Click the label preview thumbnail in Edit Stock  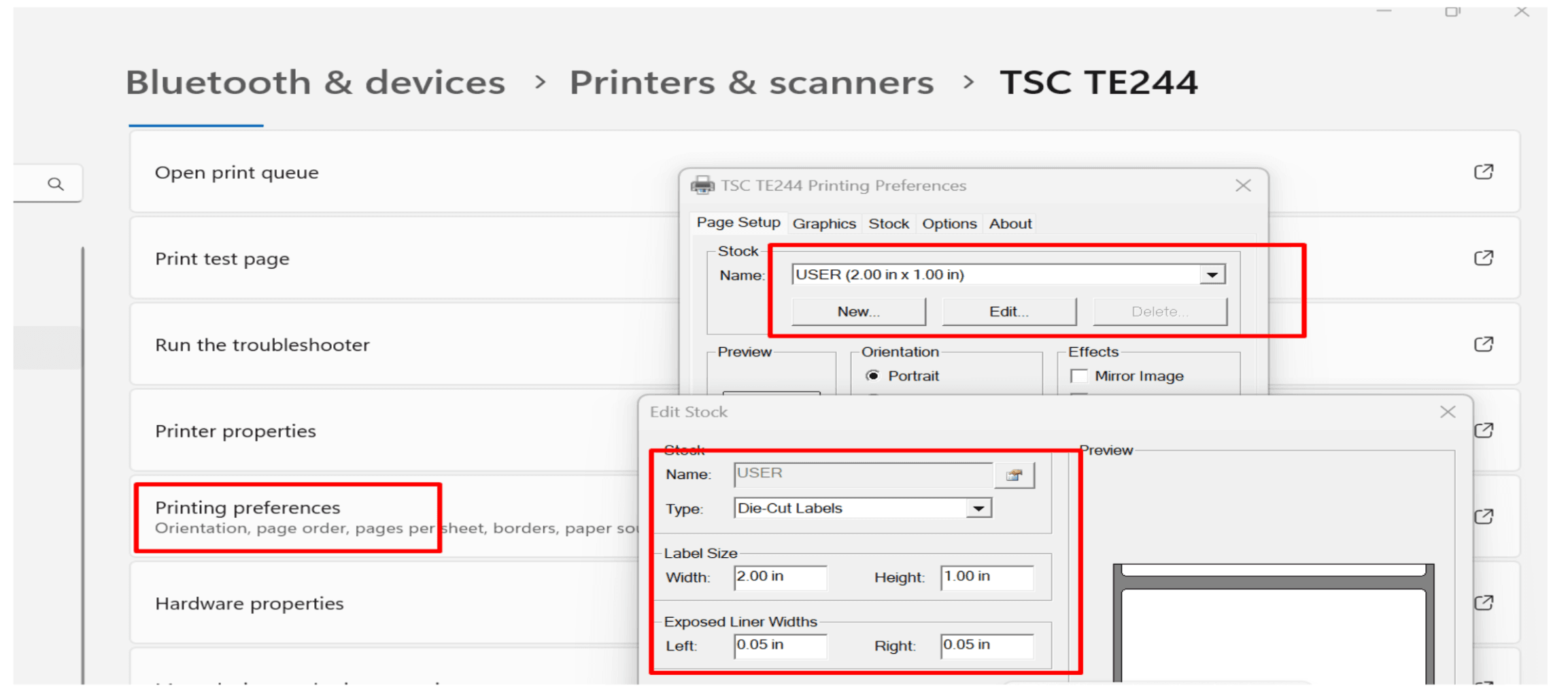tap(1274, 623)
